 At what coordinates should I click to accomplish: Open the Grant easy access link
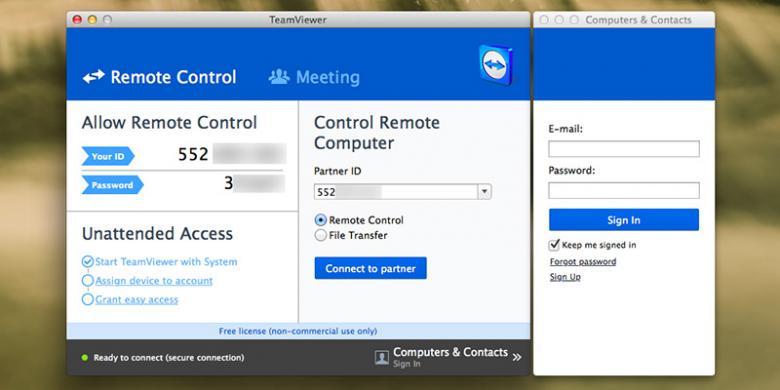(136, 299)
